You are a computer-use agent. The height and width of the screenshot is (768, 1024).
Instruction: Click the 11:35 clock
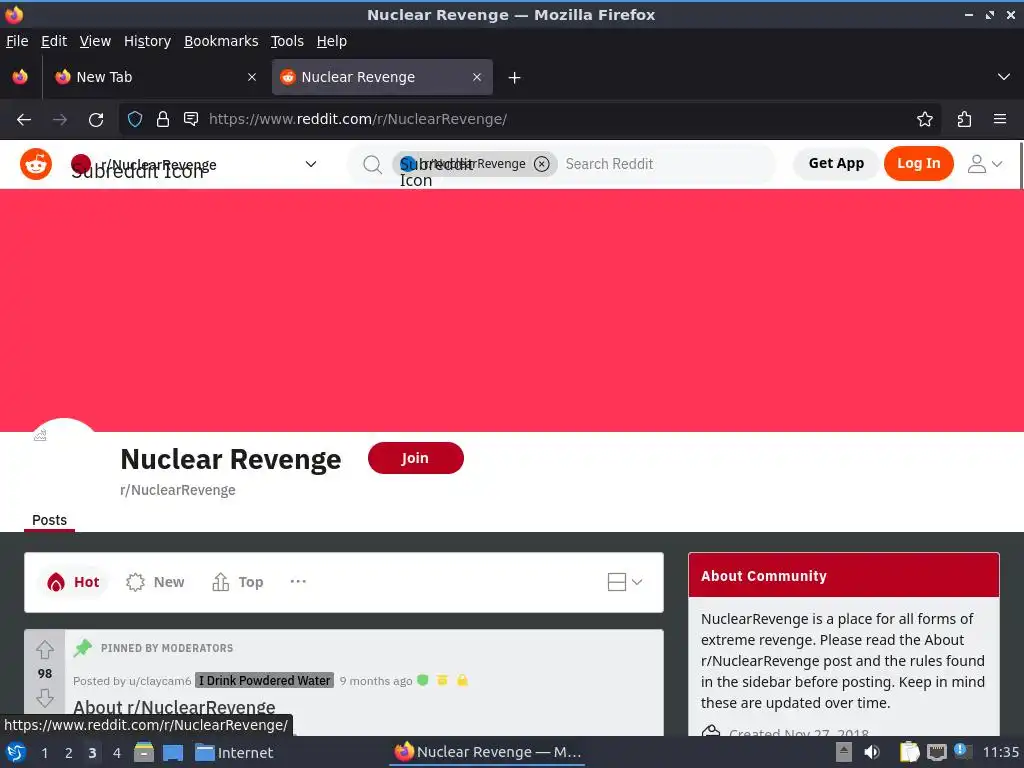tap(1000, 752)
